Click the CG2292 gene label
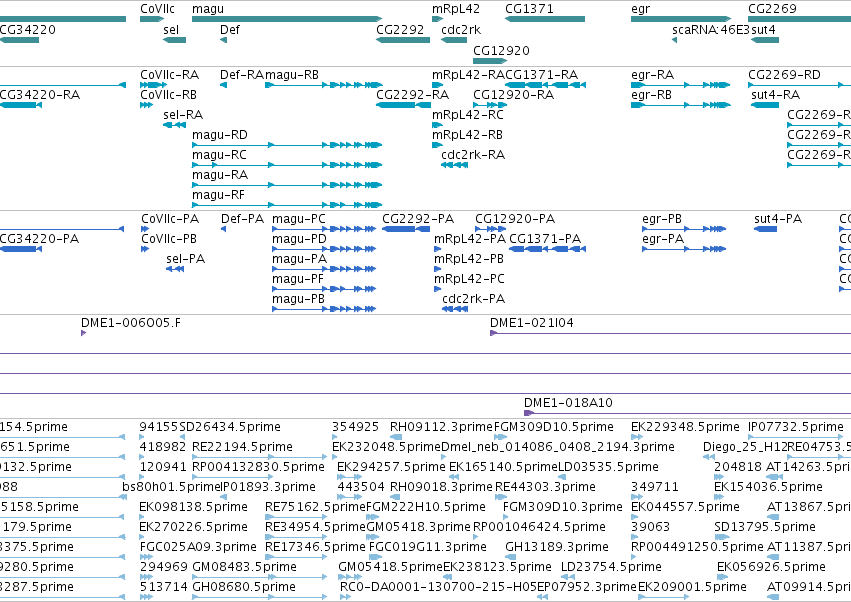This screenshot has width=851, height=602. tap(400, 29)
